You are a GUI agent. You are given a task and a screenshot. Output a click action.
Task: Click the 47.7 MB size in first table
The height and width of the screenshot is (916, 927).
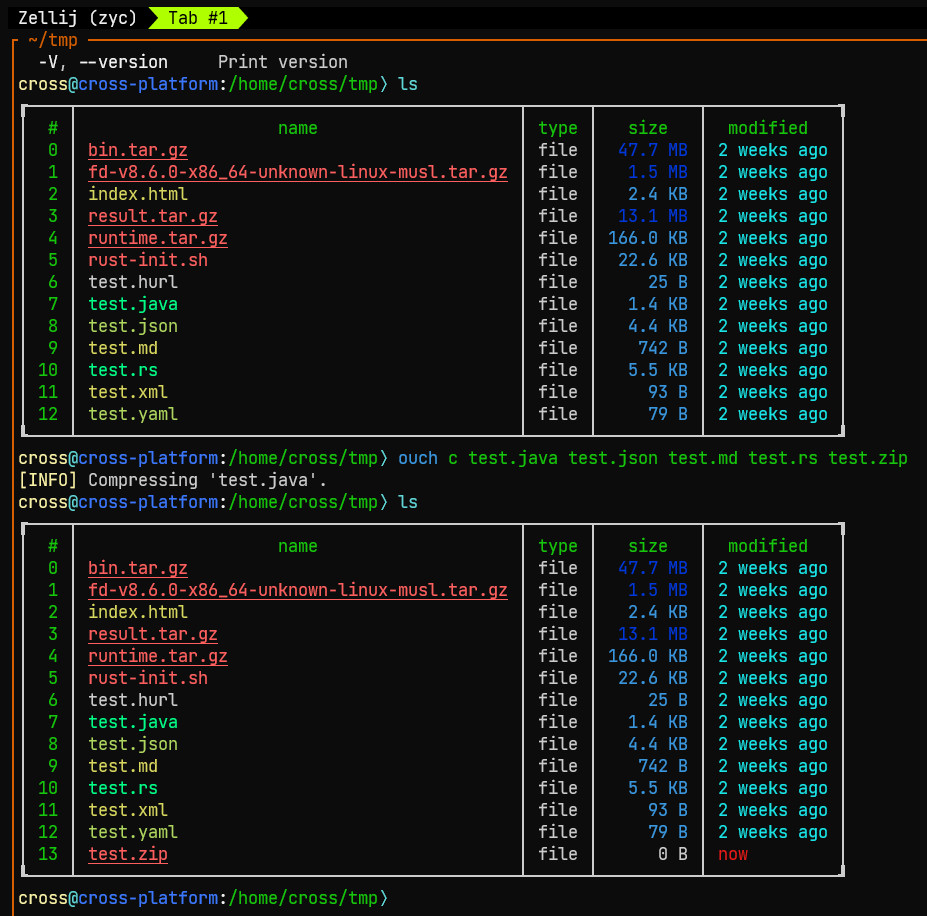click(x=653, y=150)
